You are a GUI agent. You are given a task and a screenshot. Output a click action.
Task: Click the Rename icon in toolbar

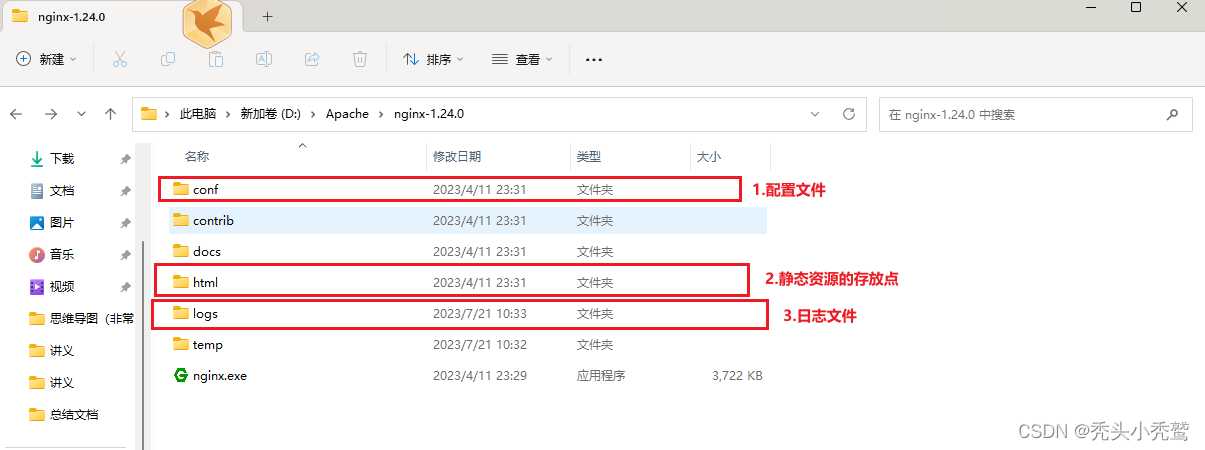click(x=264, y=60)
